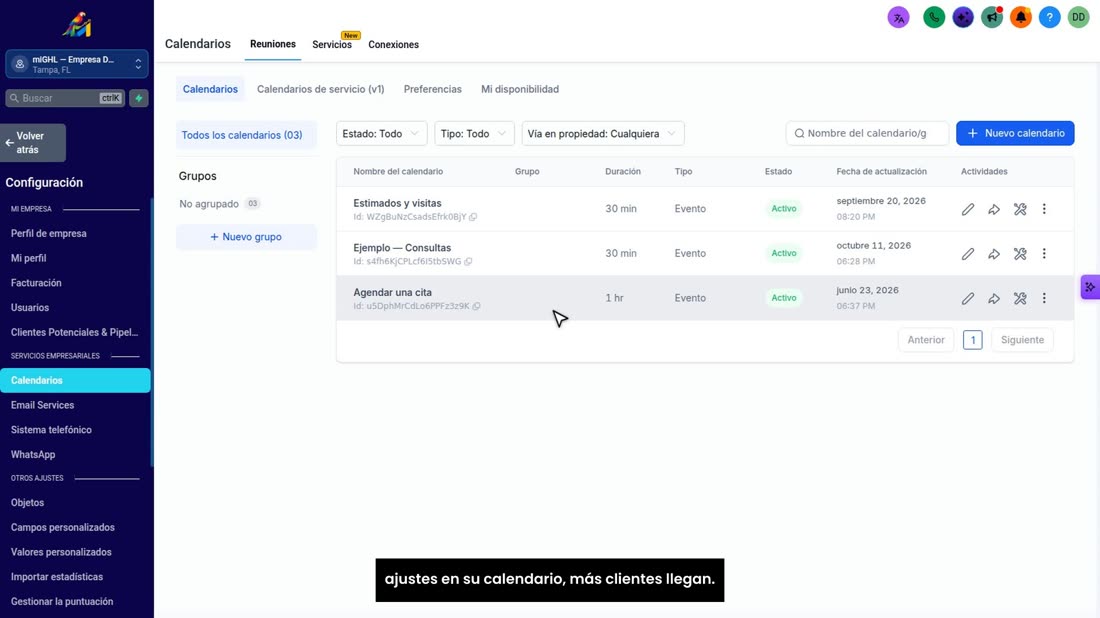Share the Ejemplo — Consultas calendar

[x=994, y=254]
